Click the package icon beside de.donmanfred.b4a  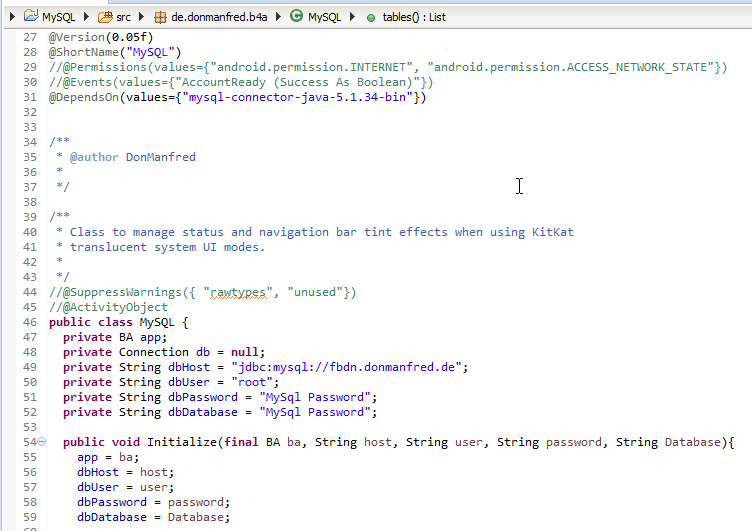pyautogui.click(x=160, y=17)
